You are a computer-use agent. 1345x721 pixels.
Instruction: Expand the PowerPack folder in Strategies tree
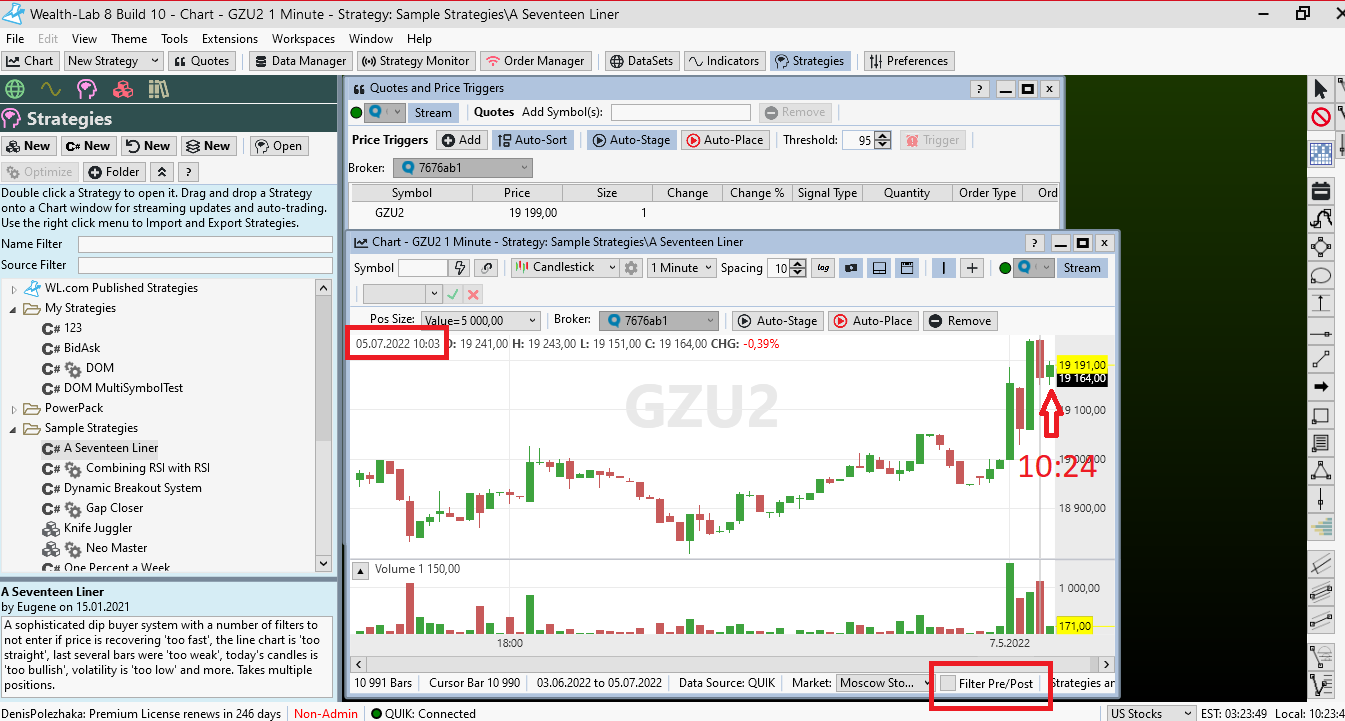(14, 408)
